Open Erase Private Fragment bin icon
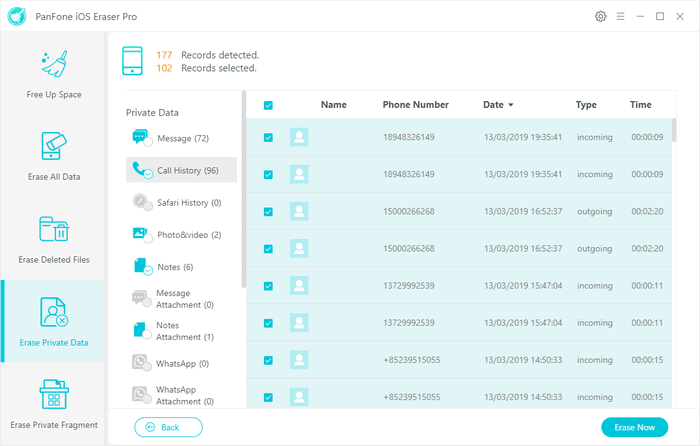This screenshot has height=446, width=700. (54, 394)
